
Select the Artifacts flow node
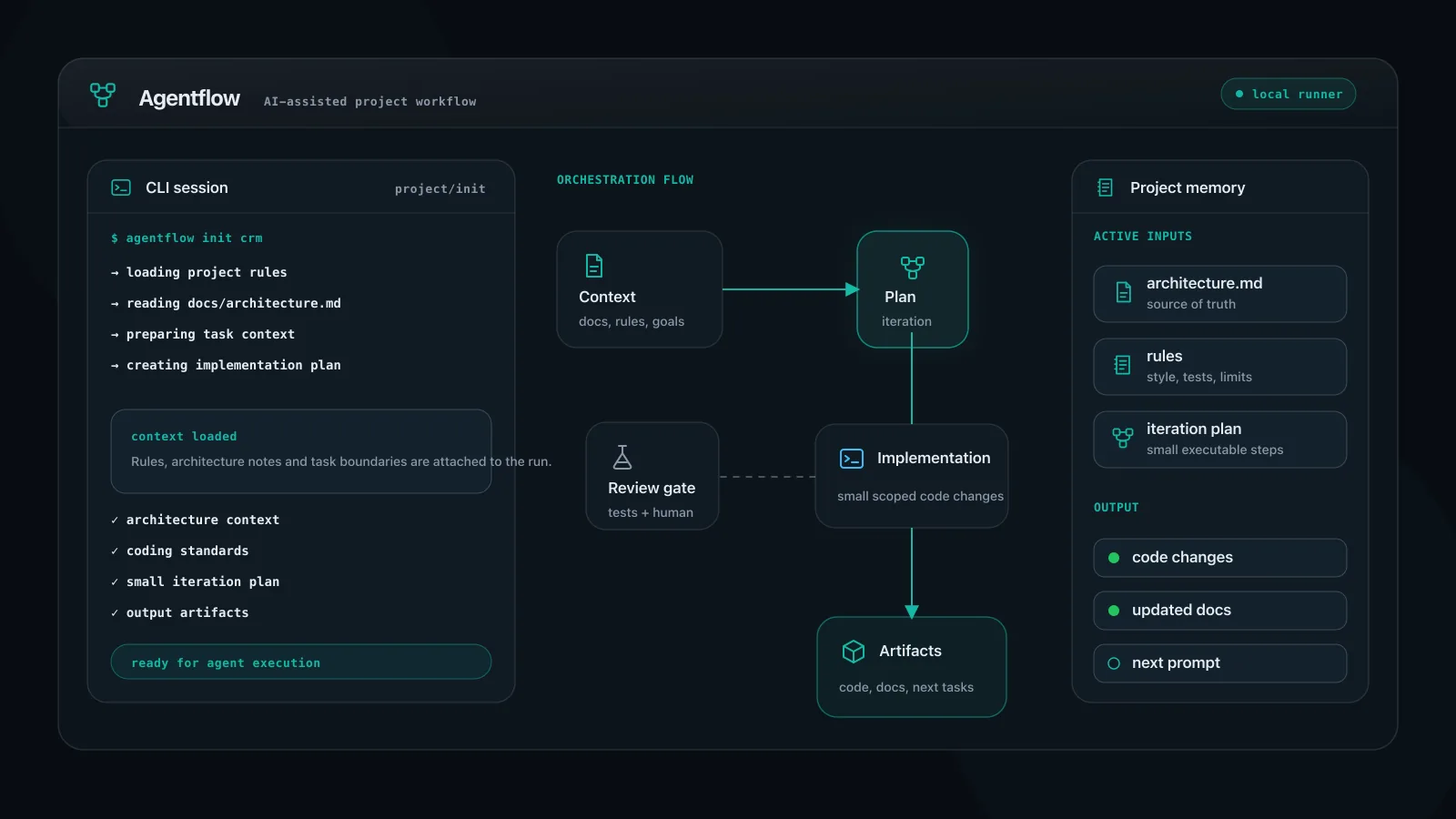tap(912, 667)
